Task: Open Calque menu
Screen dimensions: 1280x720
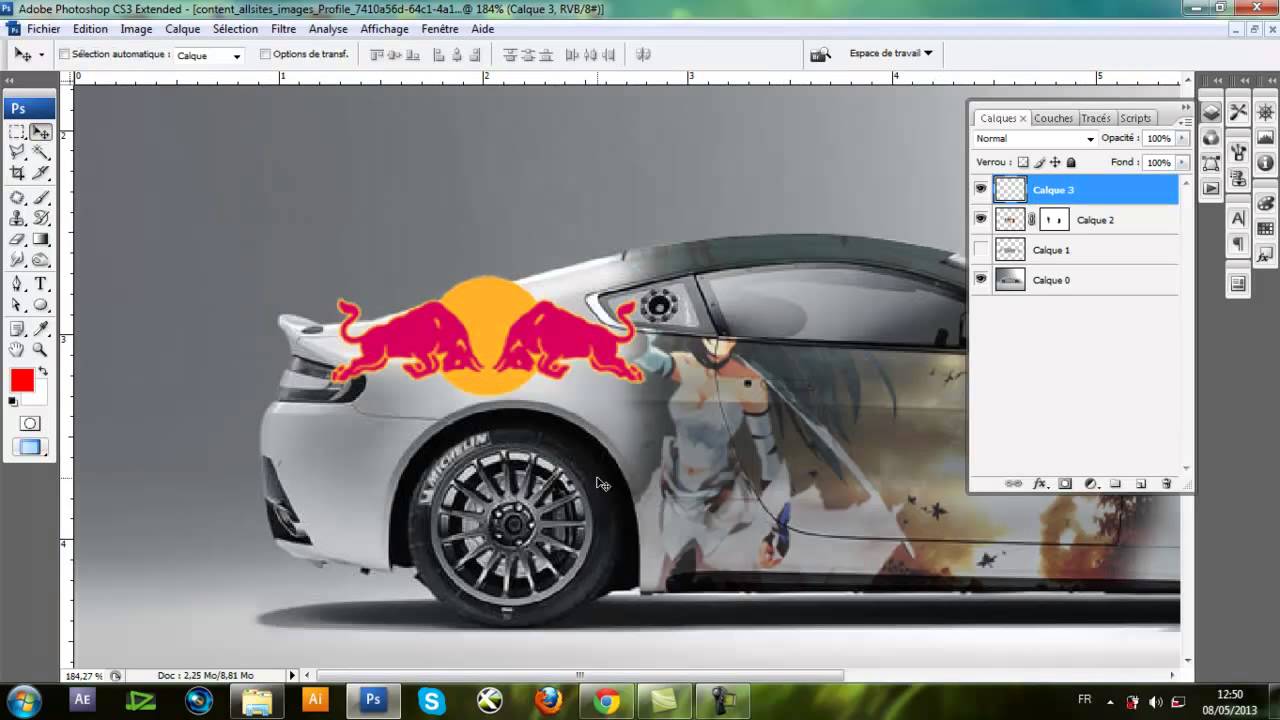Action: pyautogui.click(x=183, y=29)
